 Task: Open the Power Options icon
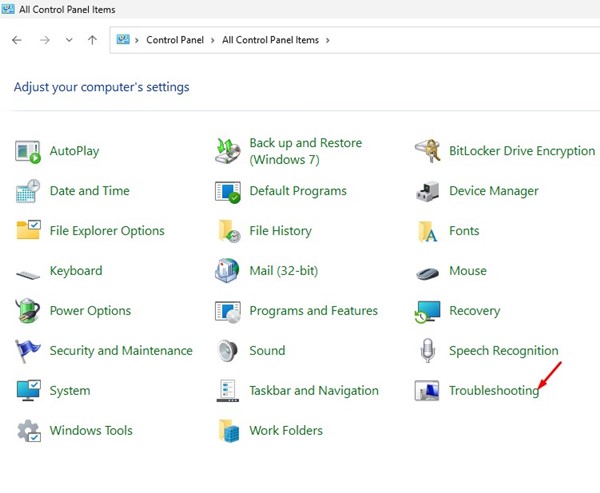28,311
